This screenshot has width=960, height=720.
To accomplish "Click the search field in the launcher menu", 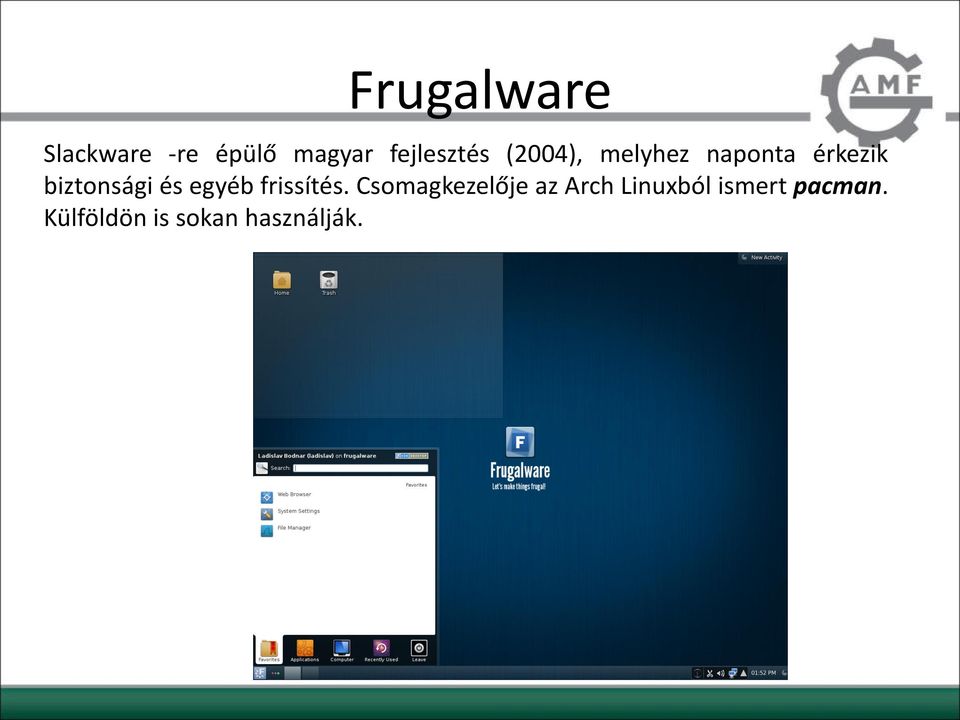I will click(361, 468).
